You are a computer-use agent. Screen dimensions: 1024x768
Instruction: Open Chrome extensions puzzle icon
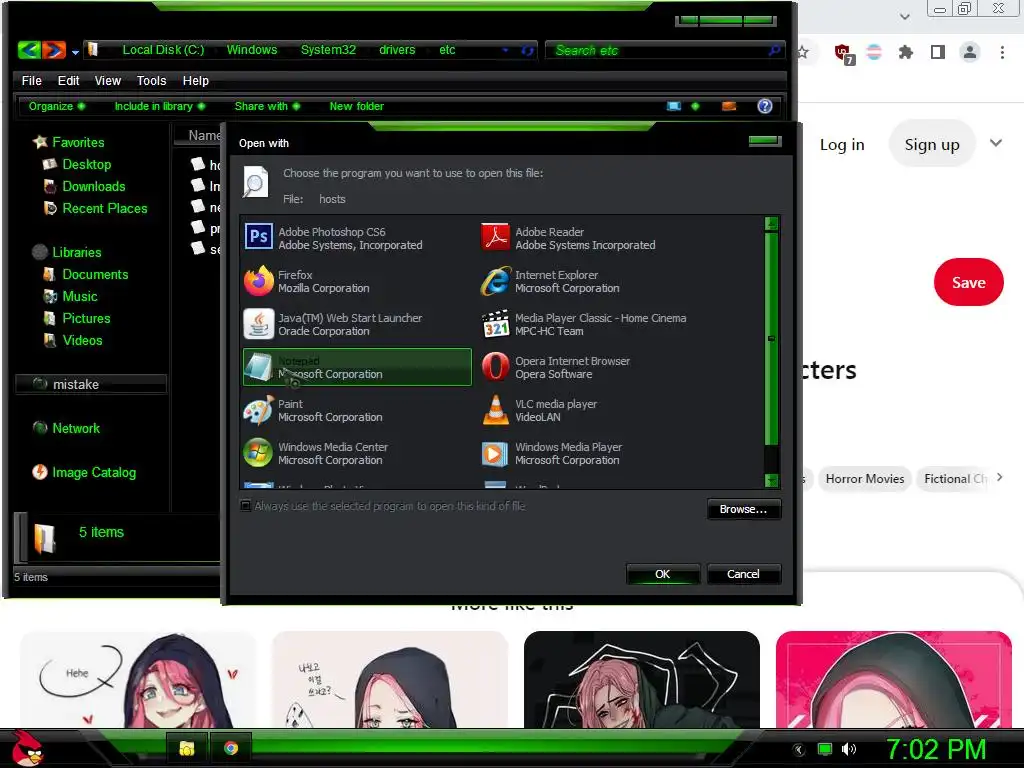pos(906,52)
